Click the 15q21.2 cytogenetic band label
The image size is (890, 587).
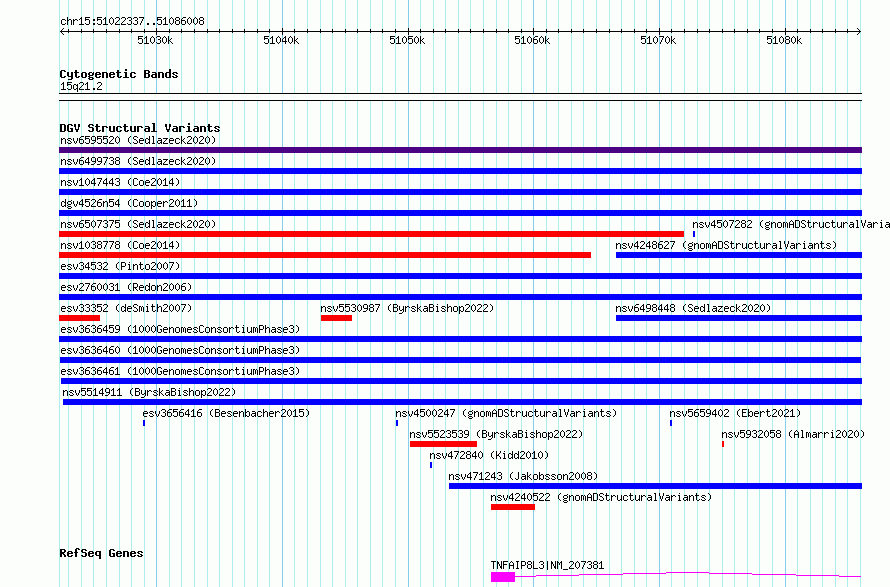point(81,86)
